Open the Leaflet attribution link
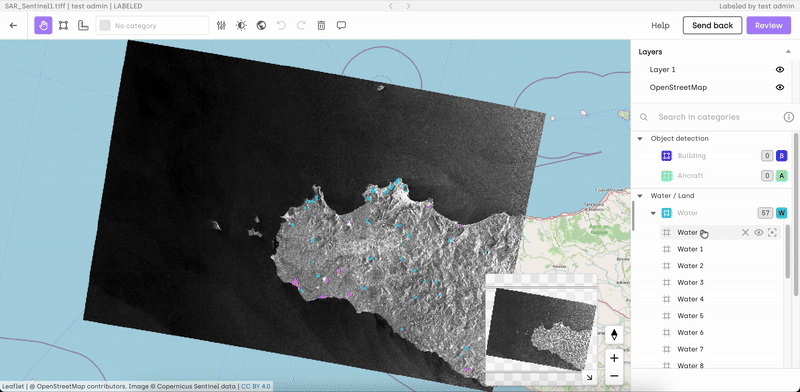The image size is (800, 392). [12, 386]
